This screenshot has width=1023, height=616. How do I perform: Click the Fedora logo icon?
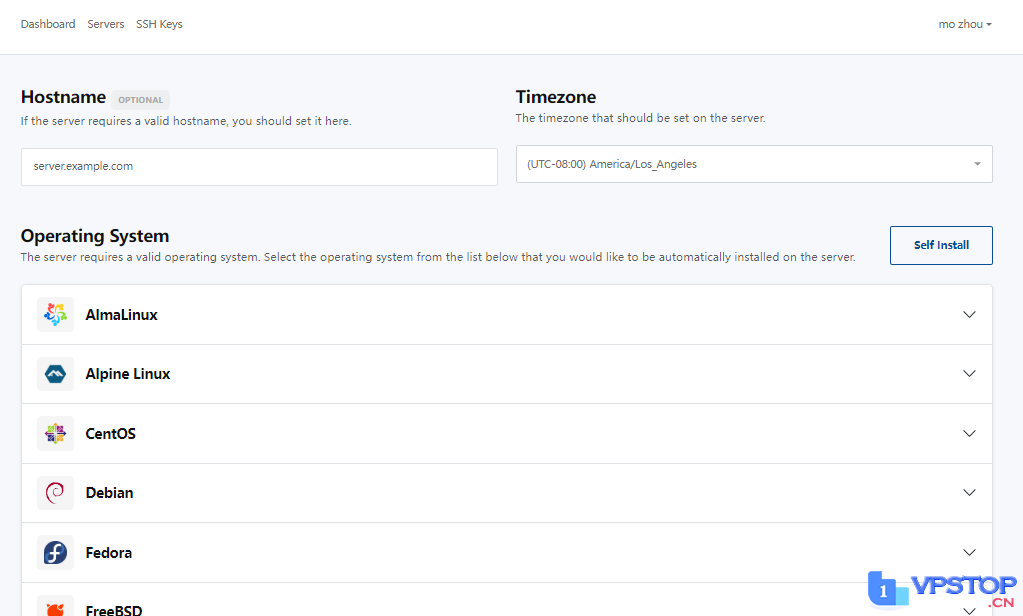click(55, 553)
